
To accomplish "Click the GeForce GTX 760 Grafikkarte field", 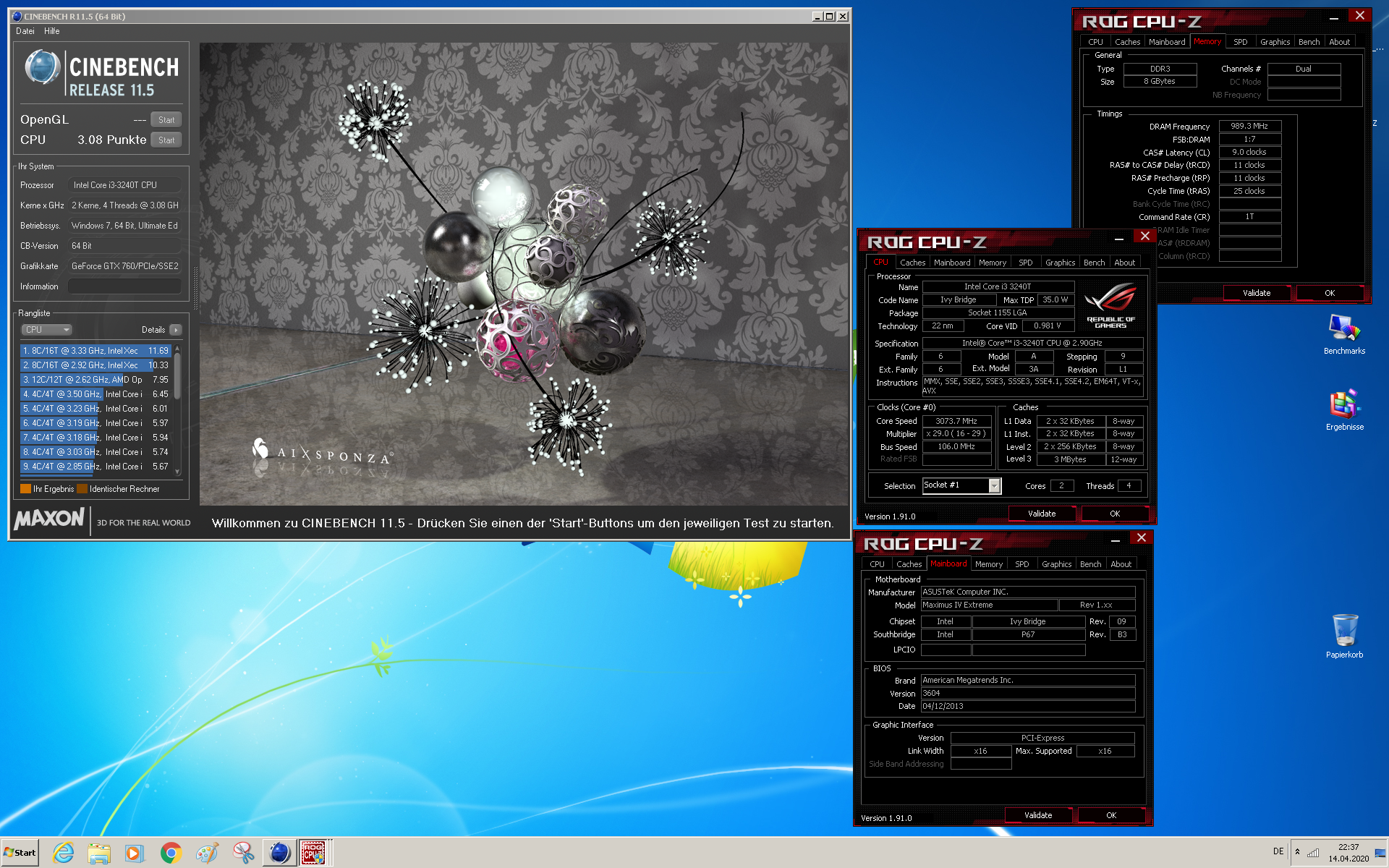I will click(124, 266).
